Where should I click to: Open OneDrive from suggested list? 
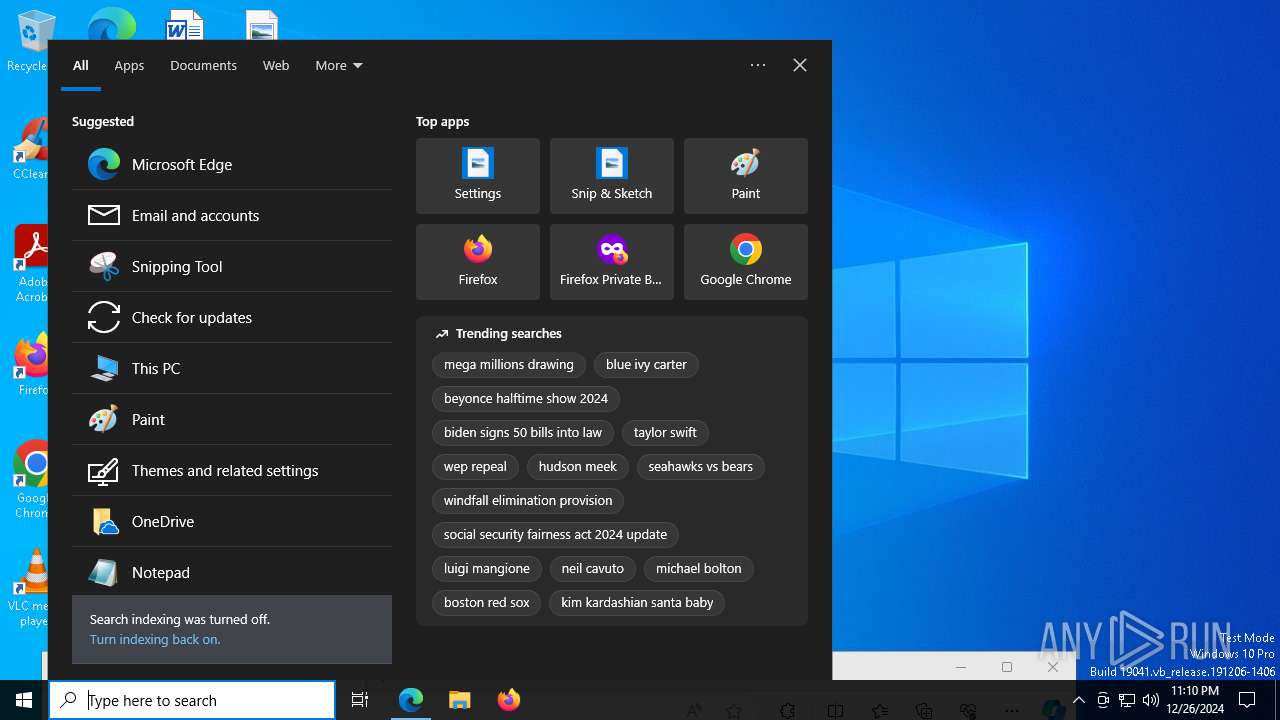coord(232,522)
